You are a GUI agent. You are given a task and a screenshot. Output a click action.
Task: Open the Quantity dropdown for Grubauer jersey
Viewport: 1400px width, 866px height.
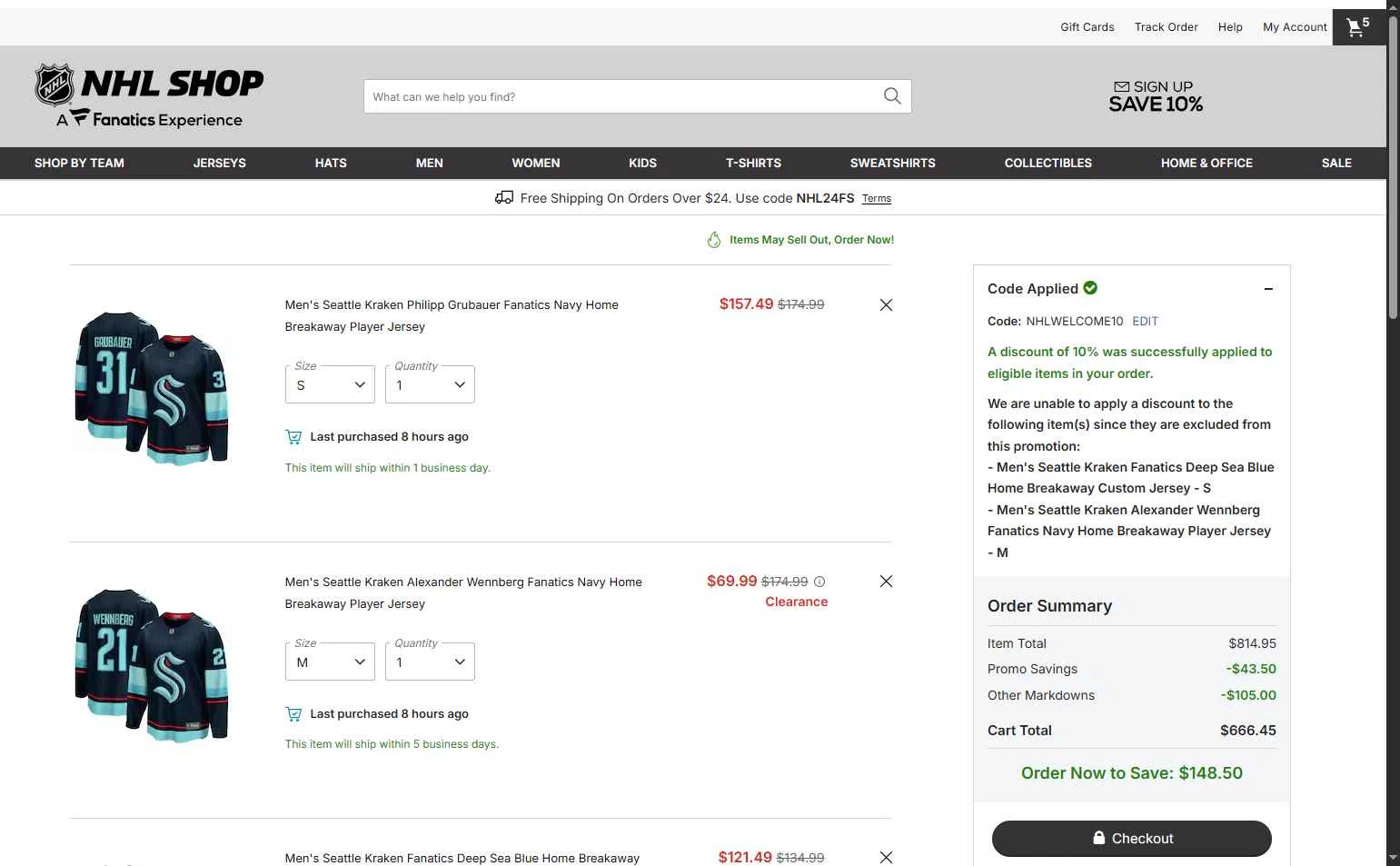(x=430, y=384)
